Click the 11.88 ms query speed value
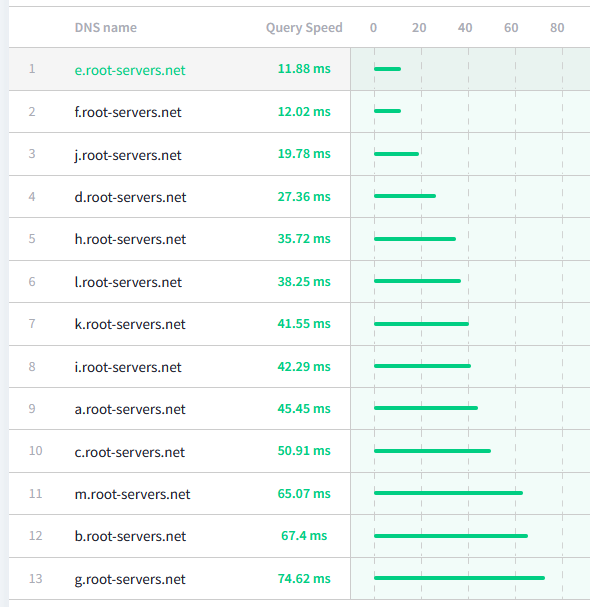Image resolution: width=590 pixels, height=607 pixels. click(x=304, y=69)
